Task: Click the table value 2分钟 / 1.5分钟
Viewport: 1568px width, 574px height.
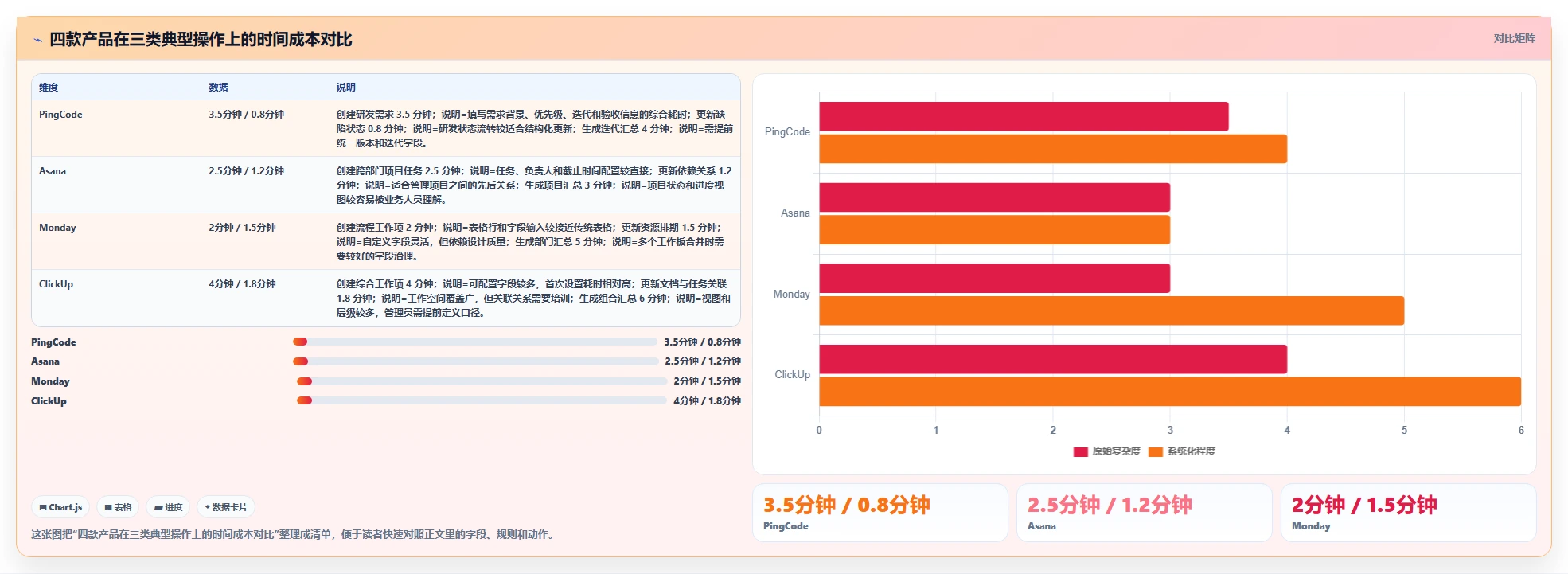Action: [242, 228]
